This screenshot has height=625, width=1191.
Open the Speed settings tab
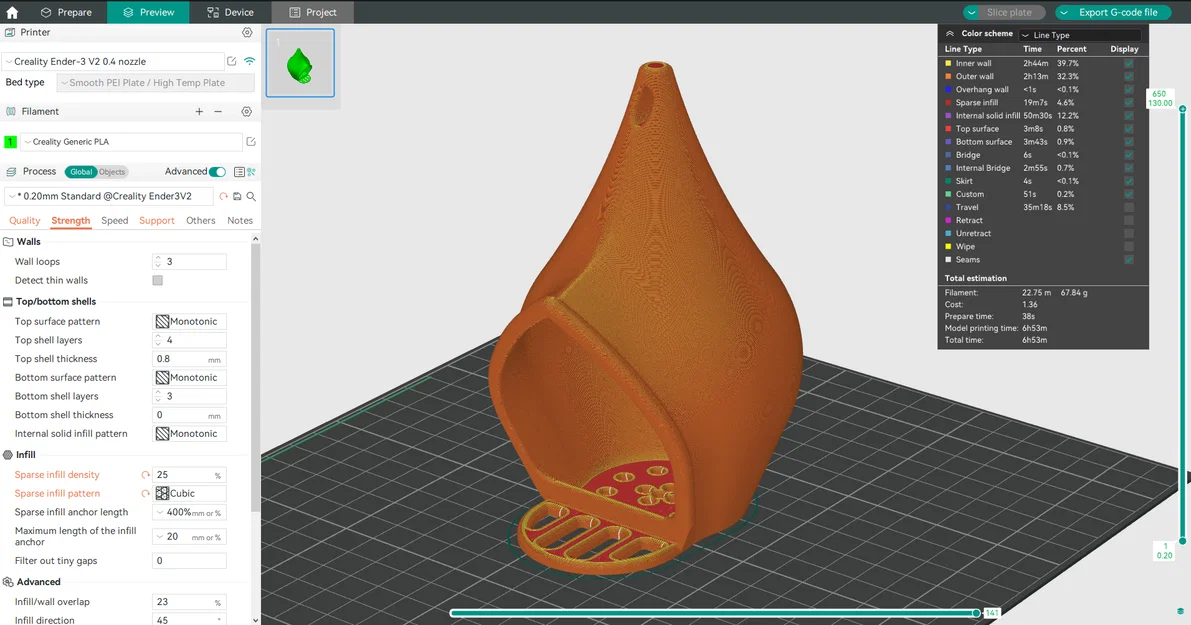[x=115, y=221]
